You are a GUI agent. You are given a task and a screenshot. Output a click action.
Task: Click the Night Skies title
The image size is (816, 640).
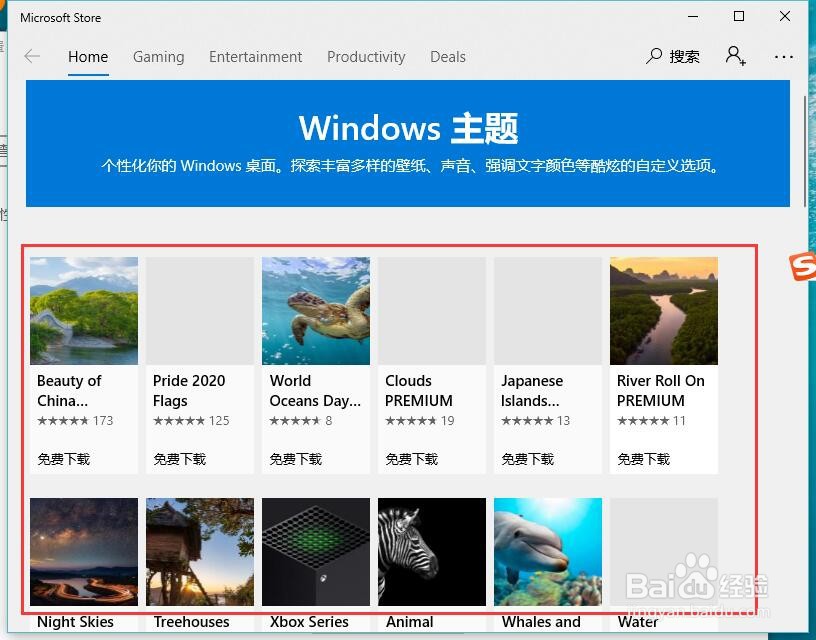pos(75,622)
